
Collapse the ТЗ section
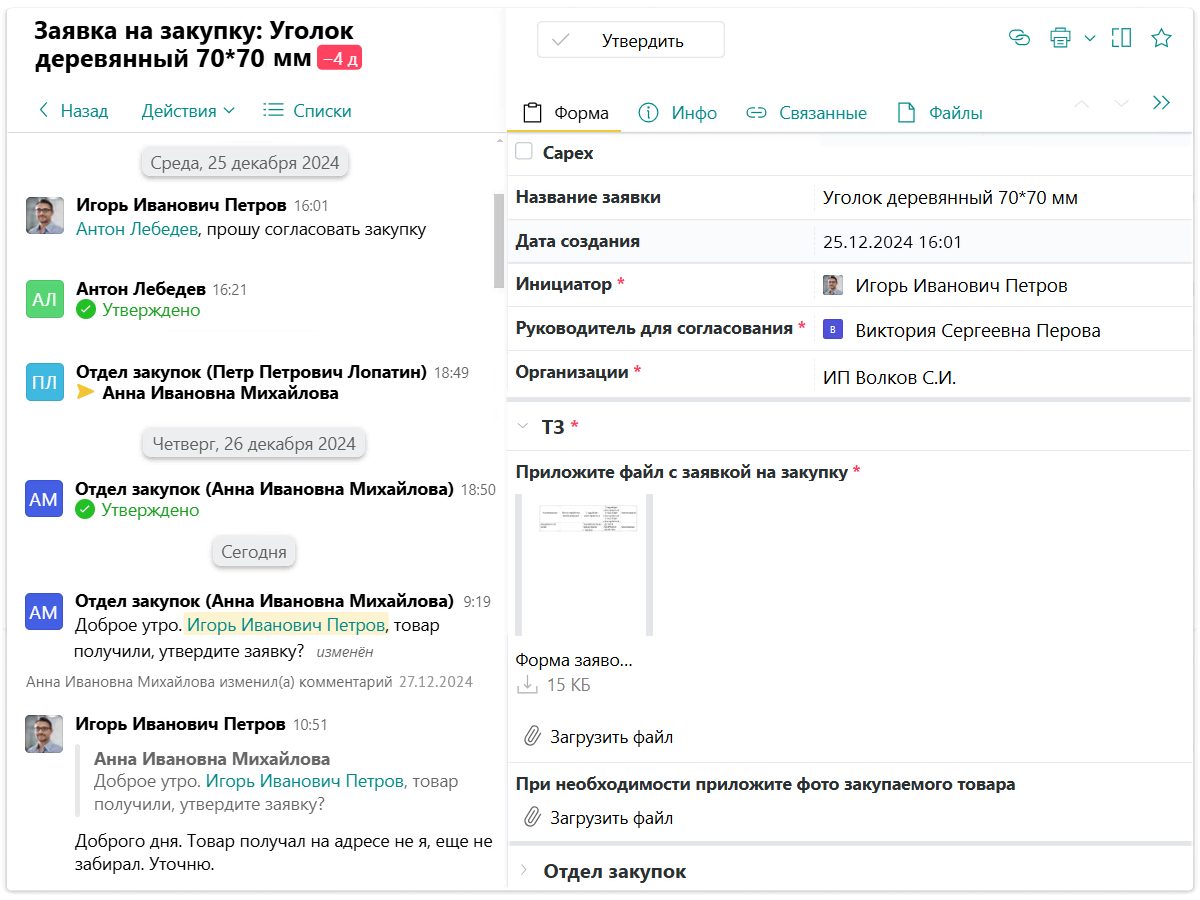pos(523,426)
